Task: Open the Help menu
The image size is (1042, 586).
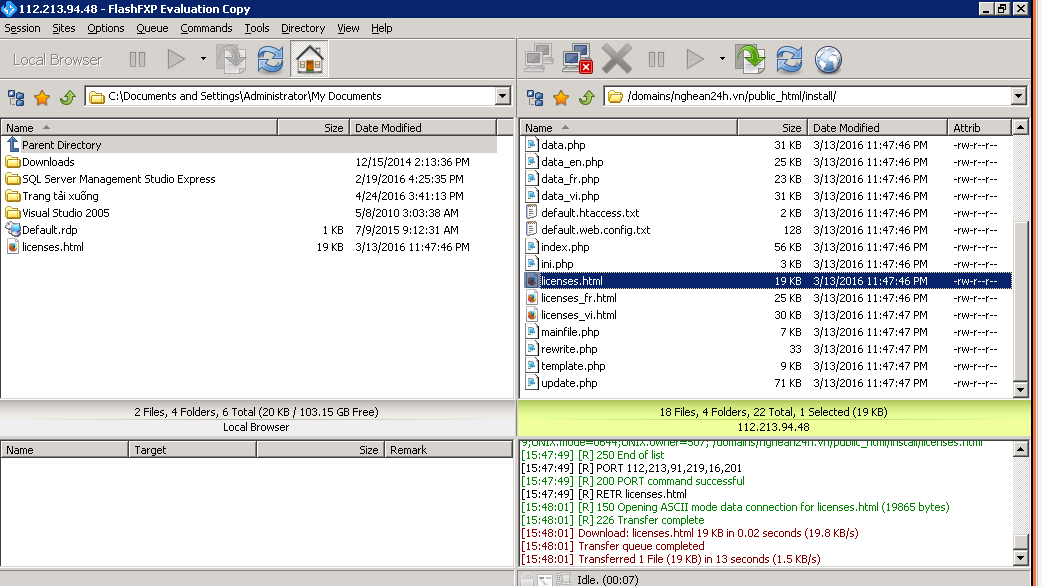Action: [x=381, y=28]
